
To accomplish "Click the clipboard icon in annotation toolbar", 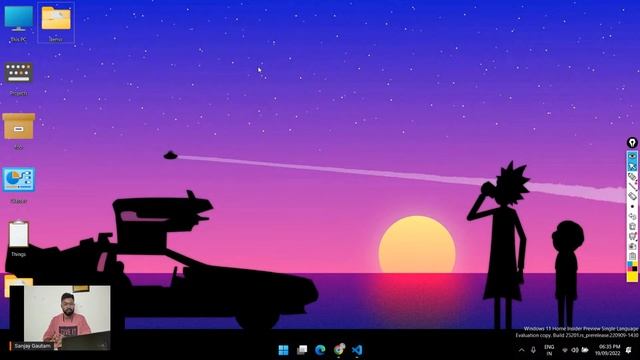I will pos(632,256).
